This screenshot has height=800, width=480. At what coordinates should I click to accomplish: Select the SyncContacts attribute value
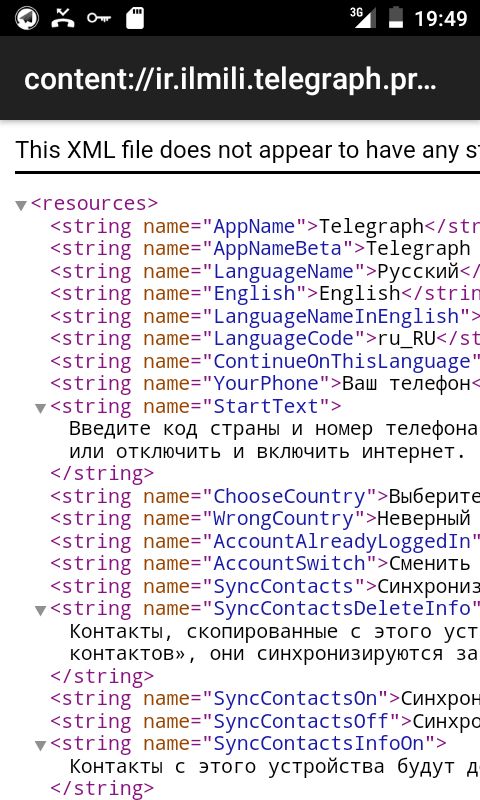[x=284, y=586]
